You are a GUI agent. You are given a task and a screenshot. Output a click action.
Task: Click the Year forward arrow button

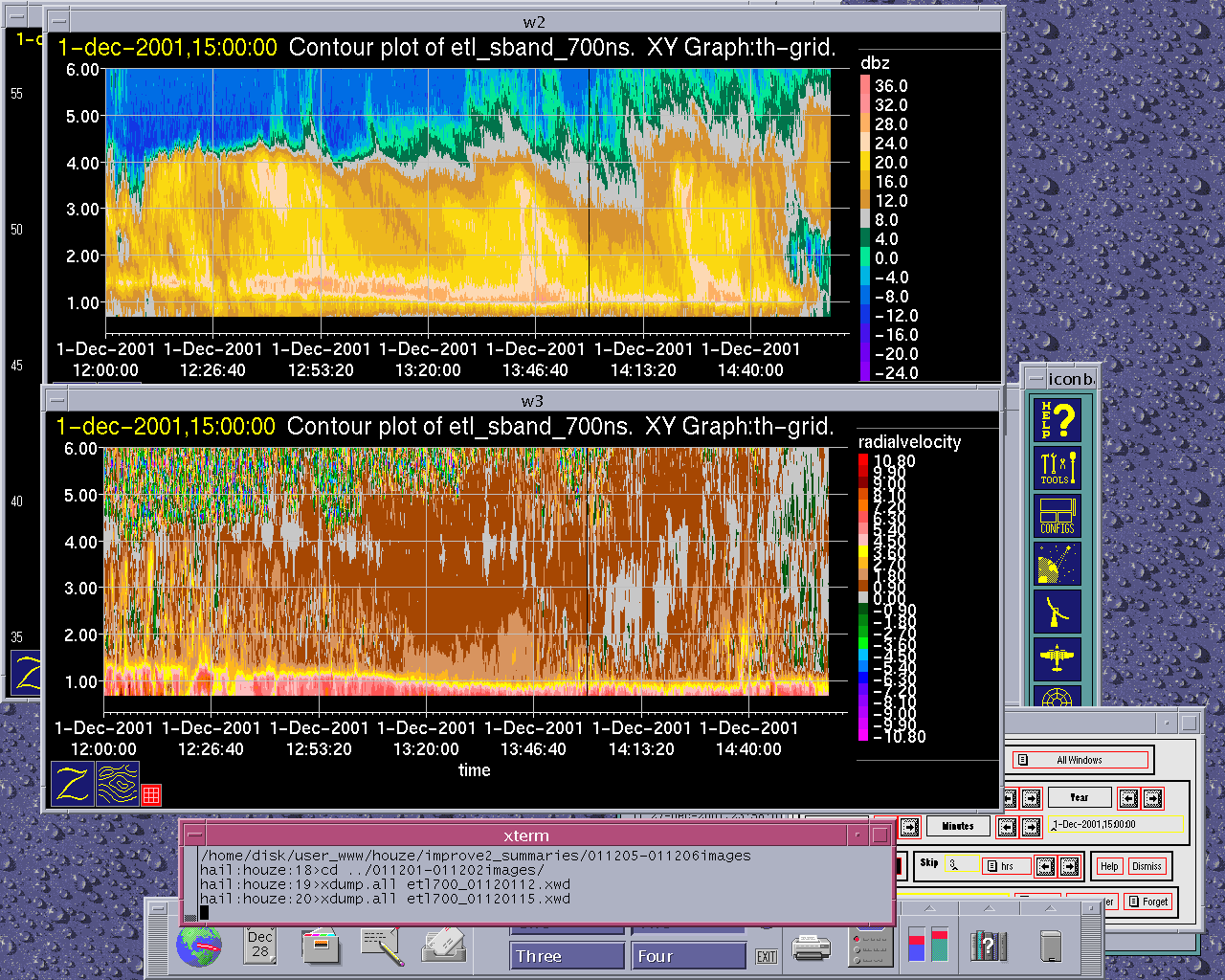[x=1153, y=797]
